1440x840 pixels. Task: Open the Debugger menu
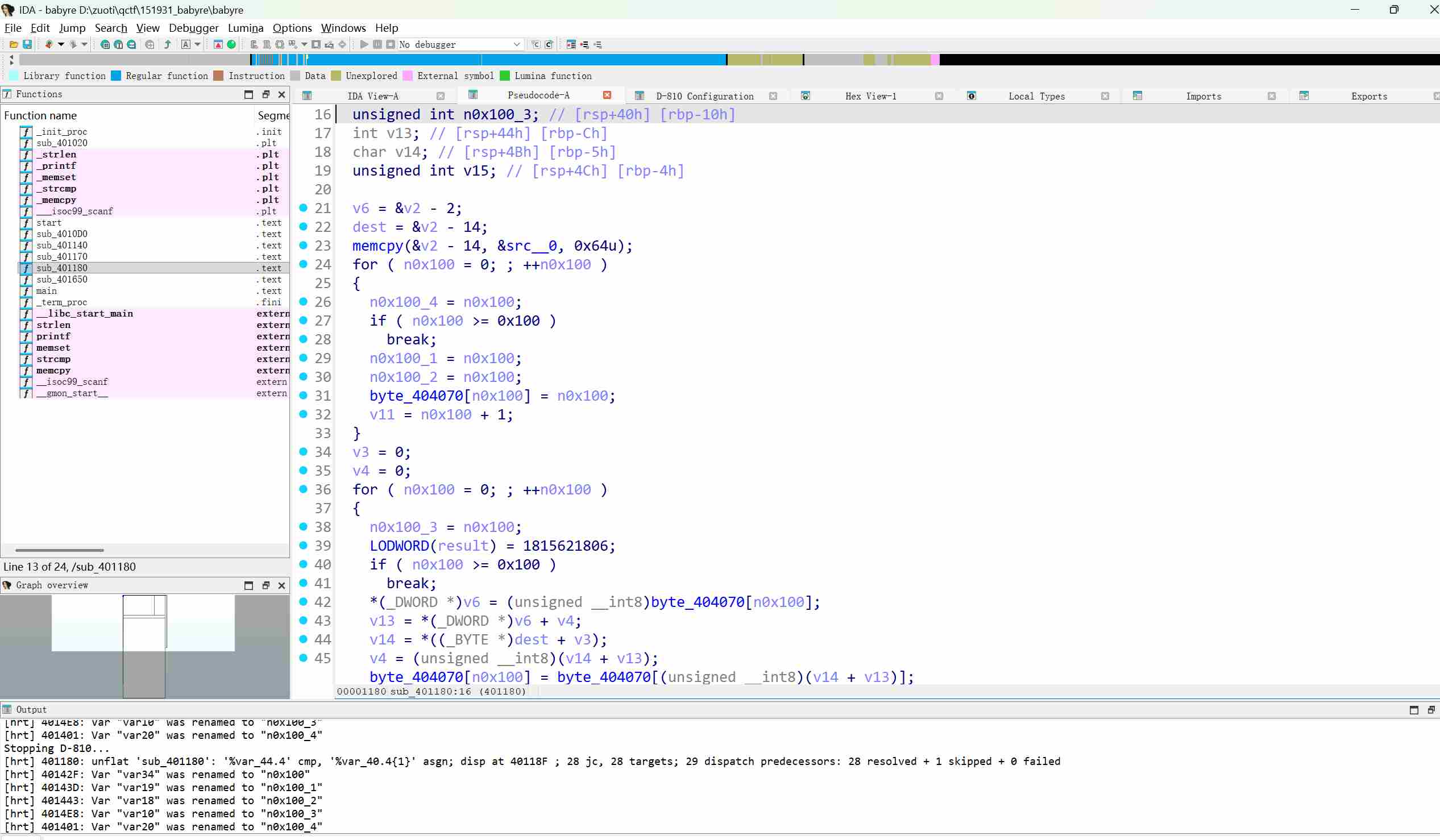(193, 28)
